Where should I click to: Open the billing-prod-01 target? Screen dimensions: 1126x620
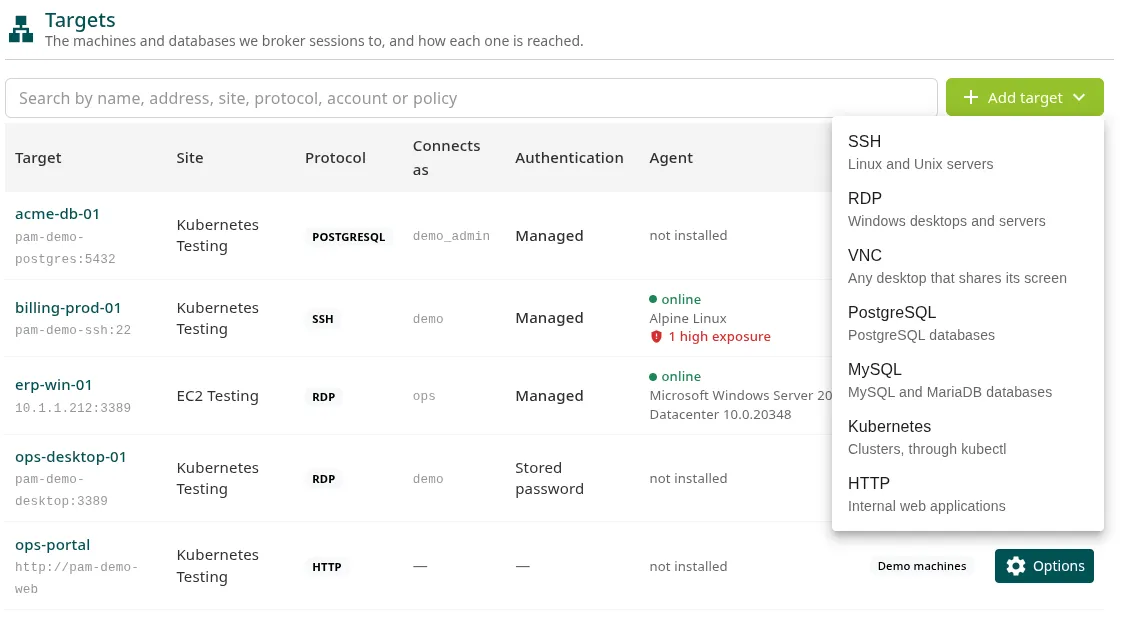(68, 307)
